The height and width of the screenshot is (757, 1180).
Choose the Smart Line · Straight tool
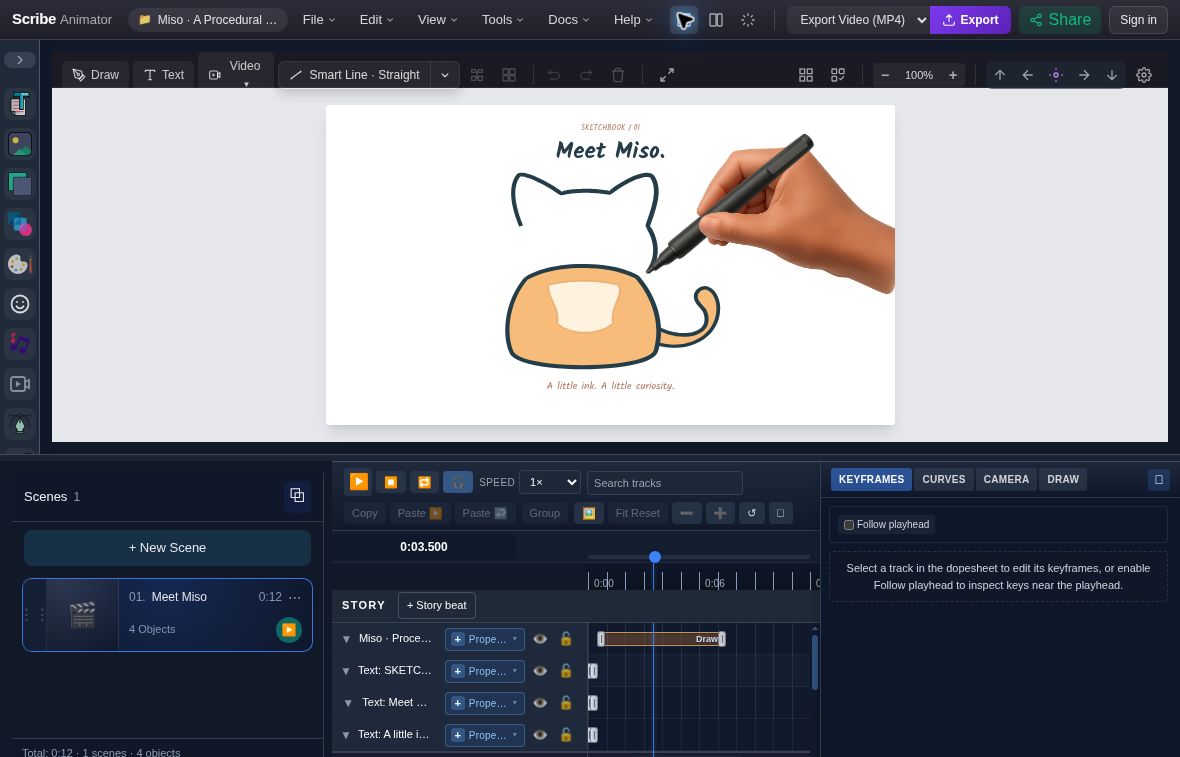354,74
